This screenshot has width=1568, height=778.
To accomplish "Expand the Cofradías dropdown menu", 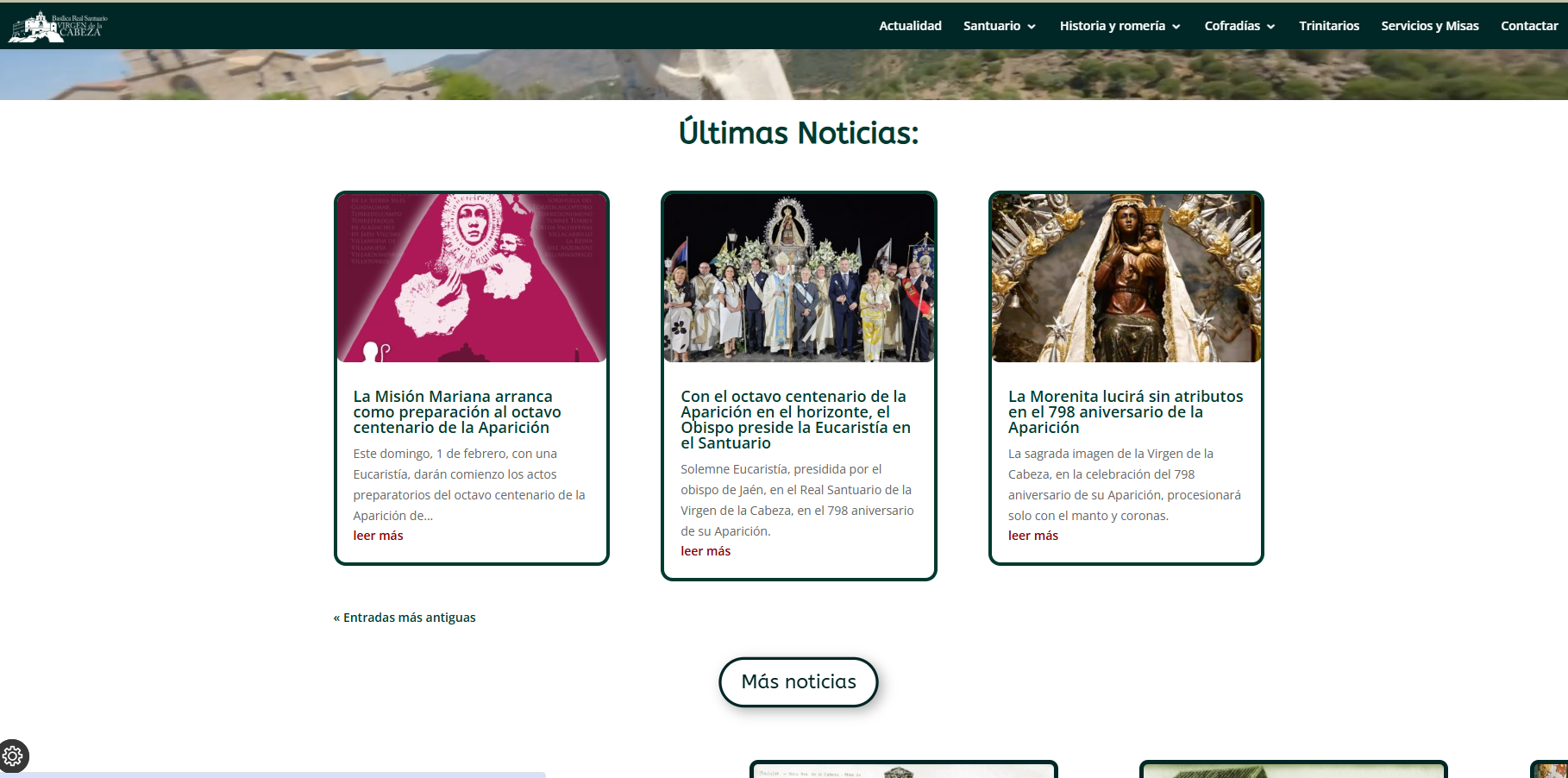I will tap(1239, 26).
